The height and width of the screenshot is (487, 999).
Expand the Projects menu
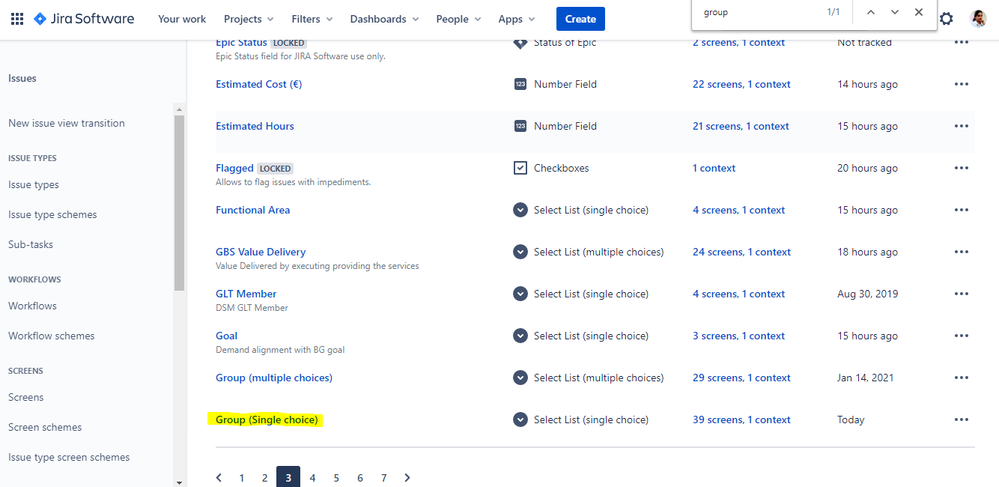[248, 19]
